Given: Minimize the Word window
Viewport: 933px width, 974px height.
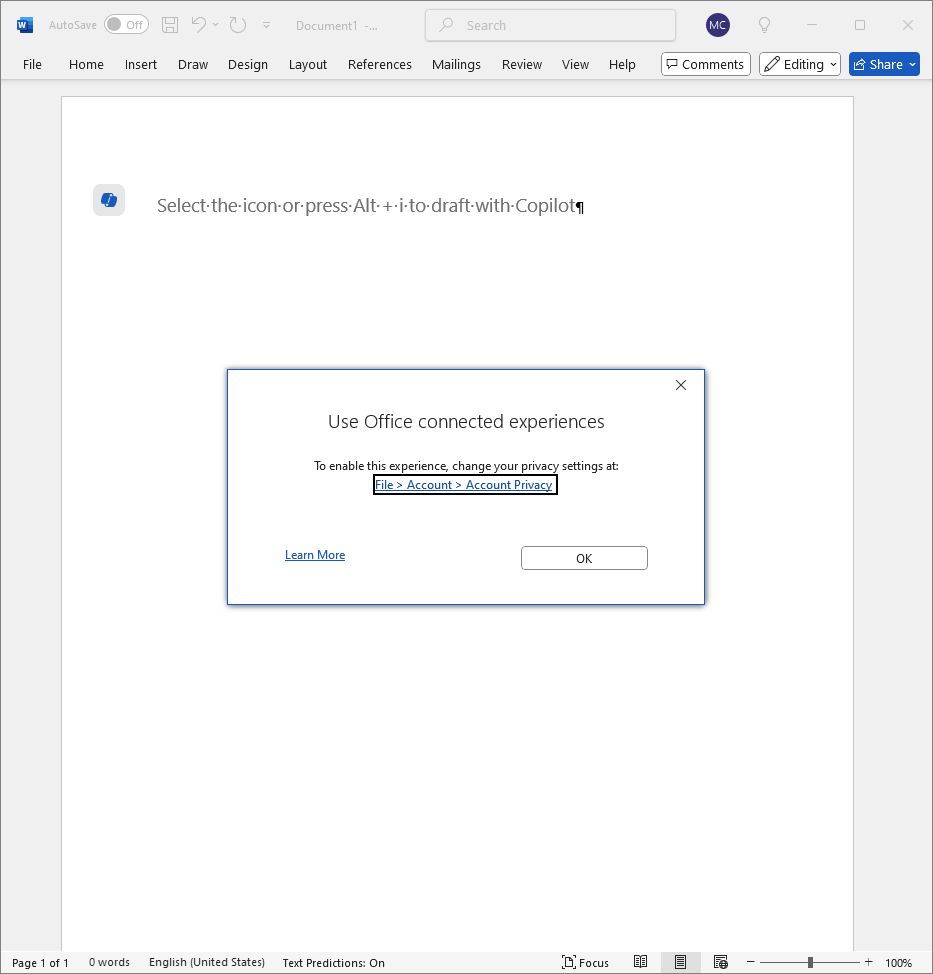Looking at the screenshot, I should (812, 25).
